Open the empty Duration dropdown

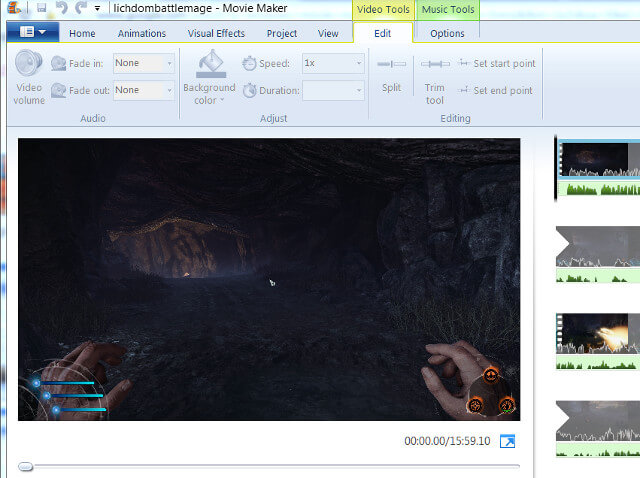333,90
